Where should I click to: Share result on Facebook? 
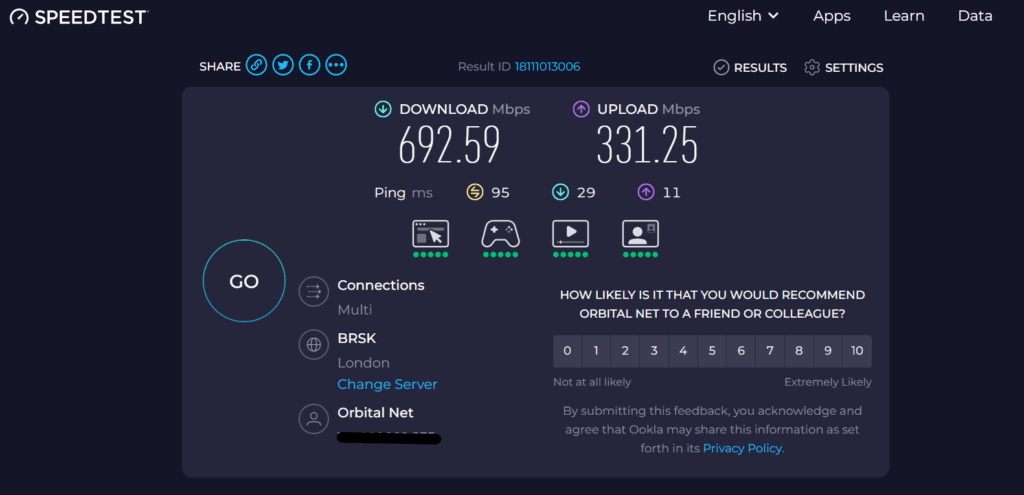click(x=310, y=65)
